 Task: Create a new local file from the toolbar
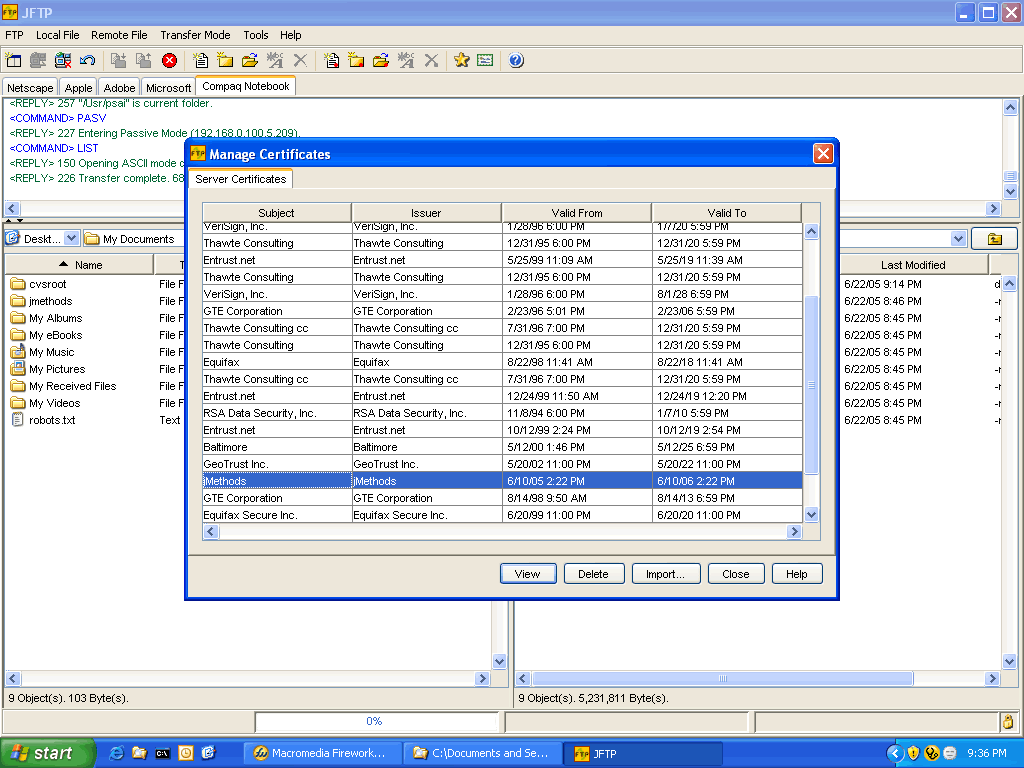point(200,61)
